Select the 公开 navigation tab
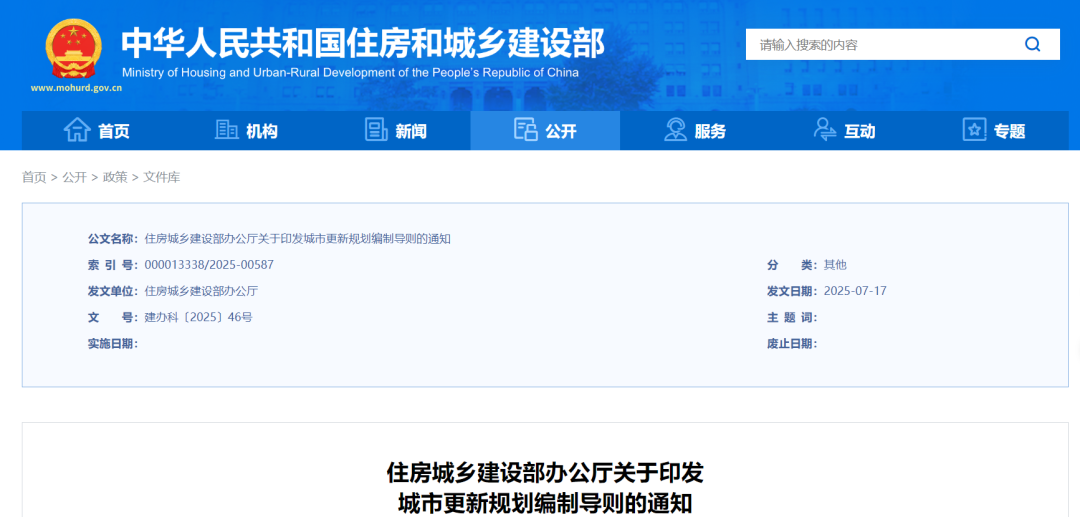This screenshot has height=517, width=1080. click(545, 131)
